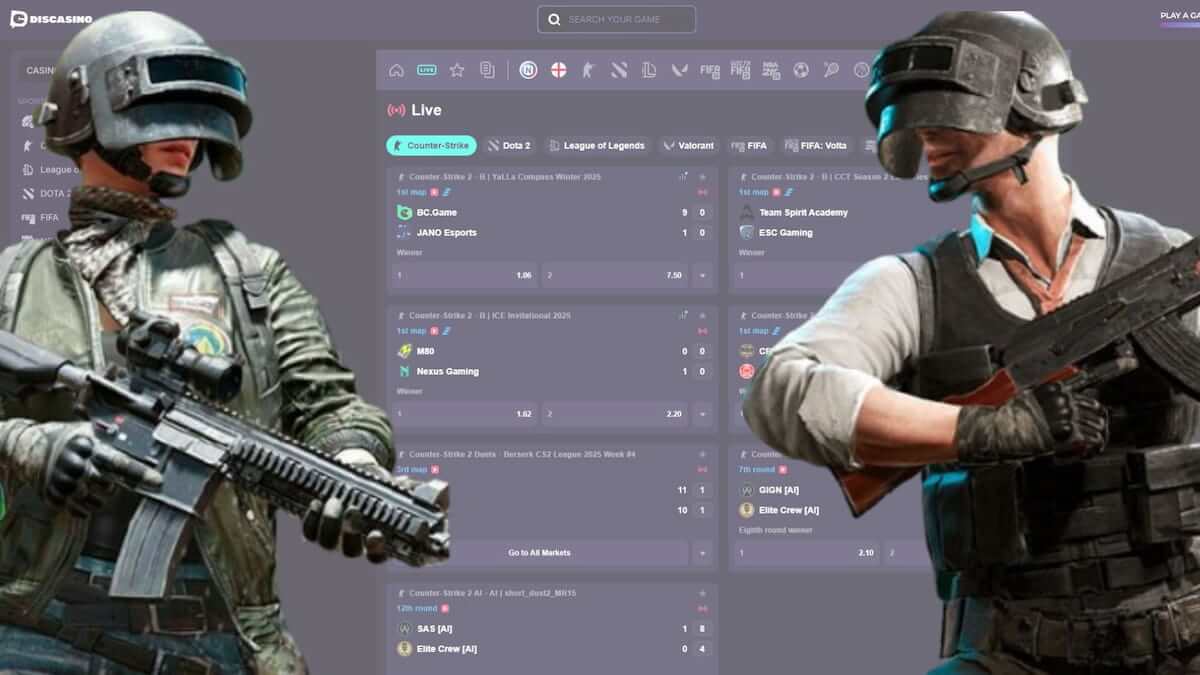The image size is (1200, 675).
Task: Open statistics icon on BC.Game match card
Action: pos(683,176)
